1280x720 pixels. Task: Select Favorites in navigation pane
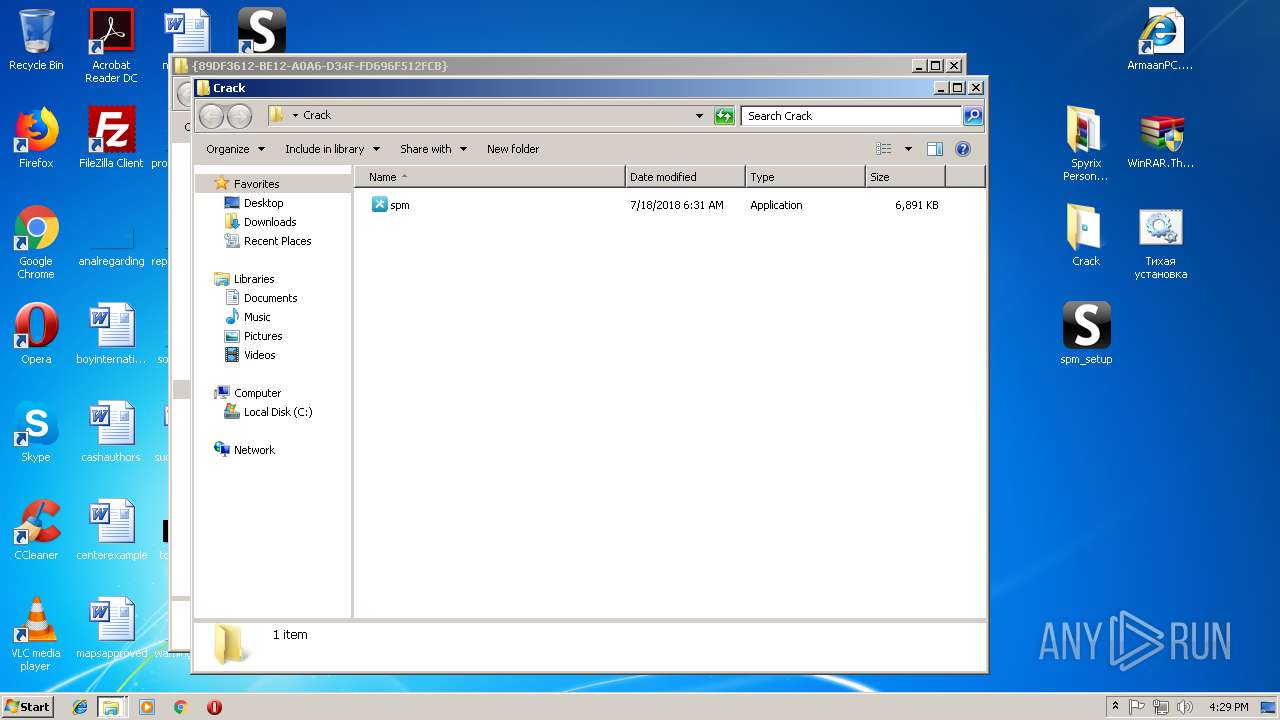click(x=256, y=184)
